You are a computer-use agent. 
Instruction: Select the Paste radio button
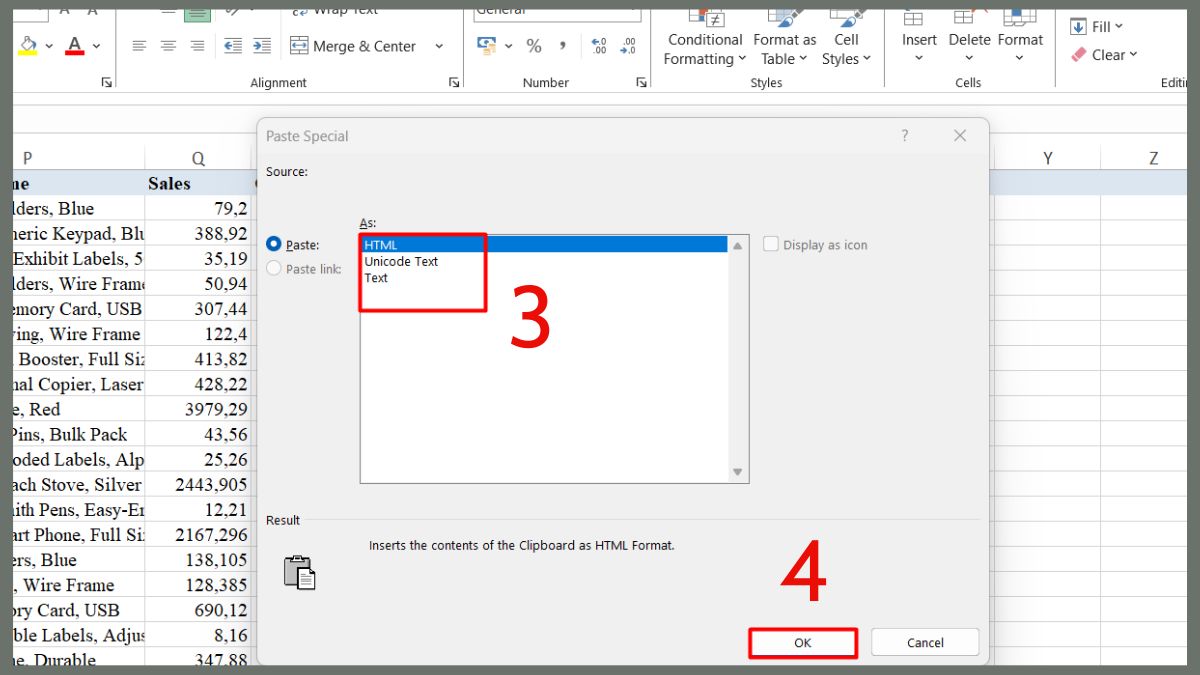[x=274, y=244]
